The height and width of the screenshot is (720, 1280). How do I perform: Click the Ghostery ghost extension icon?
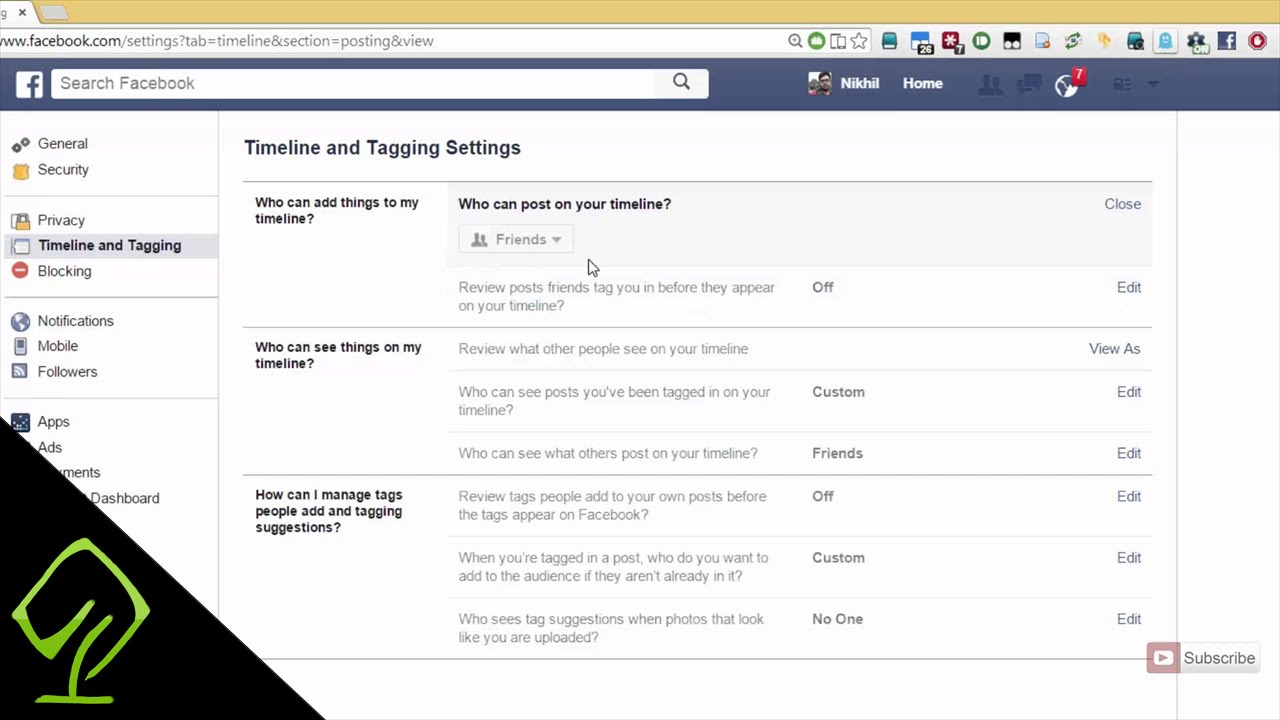[x=1165, y=41]
